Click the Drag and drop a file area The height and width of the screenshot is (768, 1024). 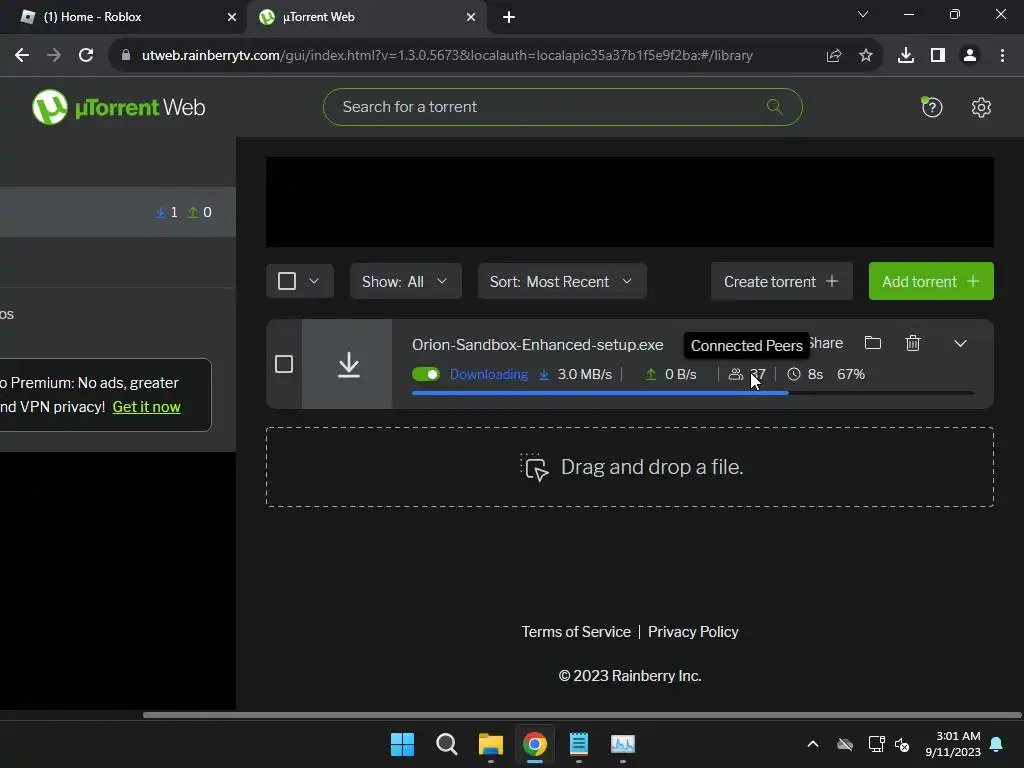[x=630, y=467]
